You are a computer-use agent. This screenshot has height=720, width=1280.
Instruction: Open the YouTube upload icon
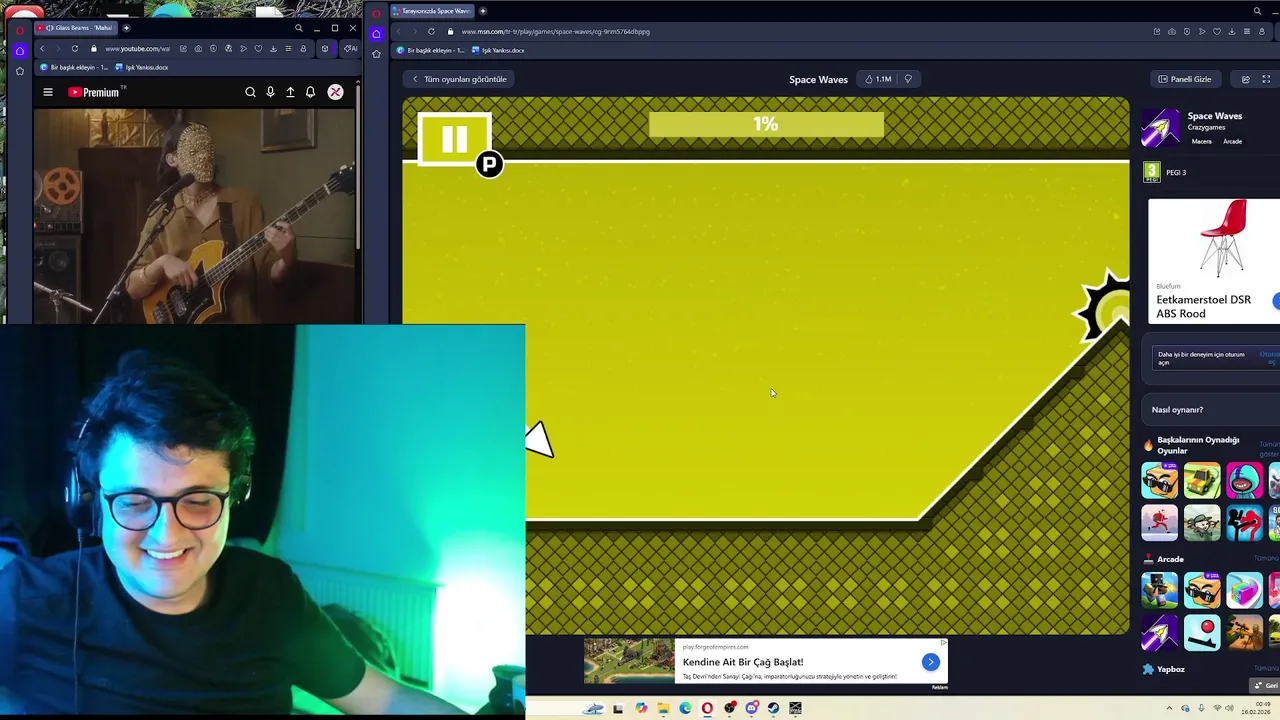(x=290, y=92)
